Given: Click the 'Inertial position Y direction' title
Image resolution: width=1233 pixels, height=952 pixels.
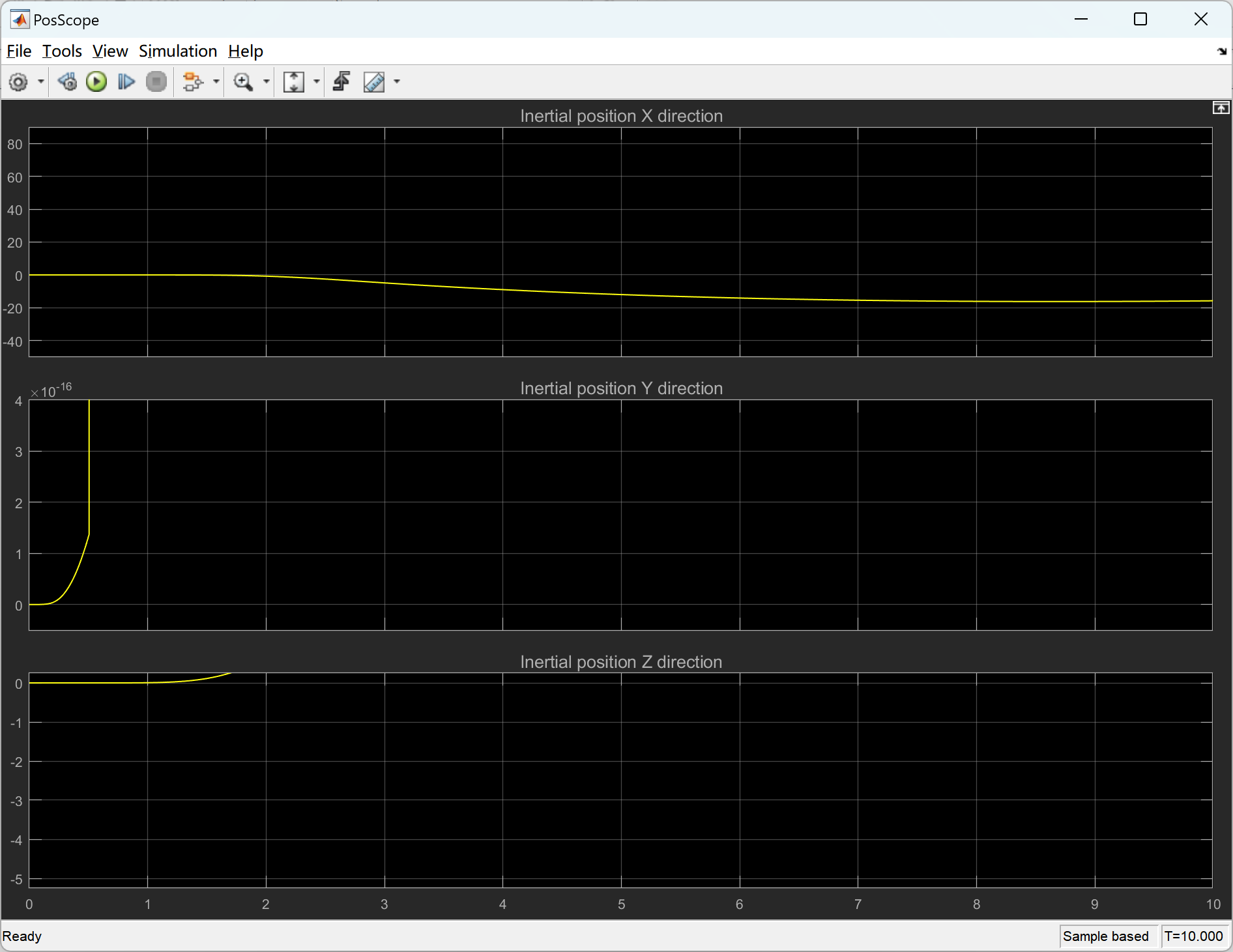Looking at the screenshot, I should tap(621, 388).
